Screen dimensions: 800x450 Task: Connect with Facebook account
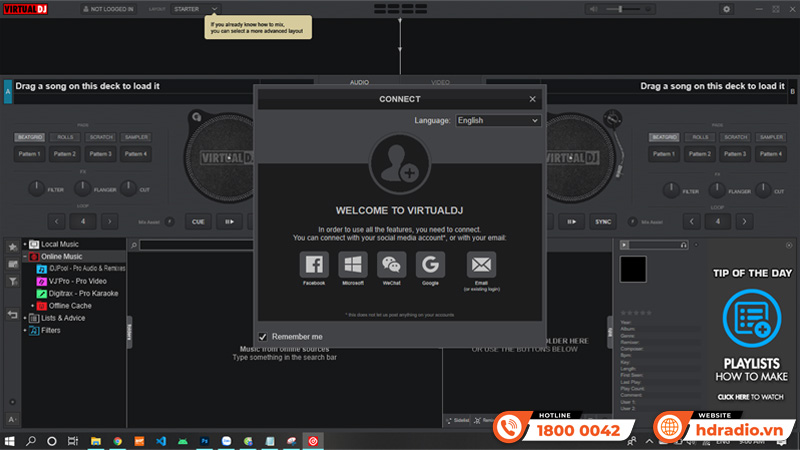pyautogui.click(x=314, y=264)
